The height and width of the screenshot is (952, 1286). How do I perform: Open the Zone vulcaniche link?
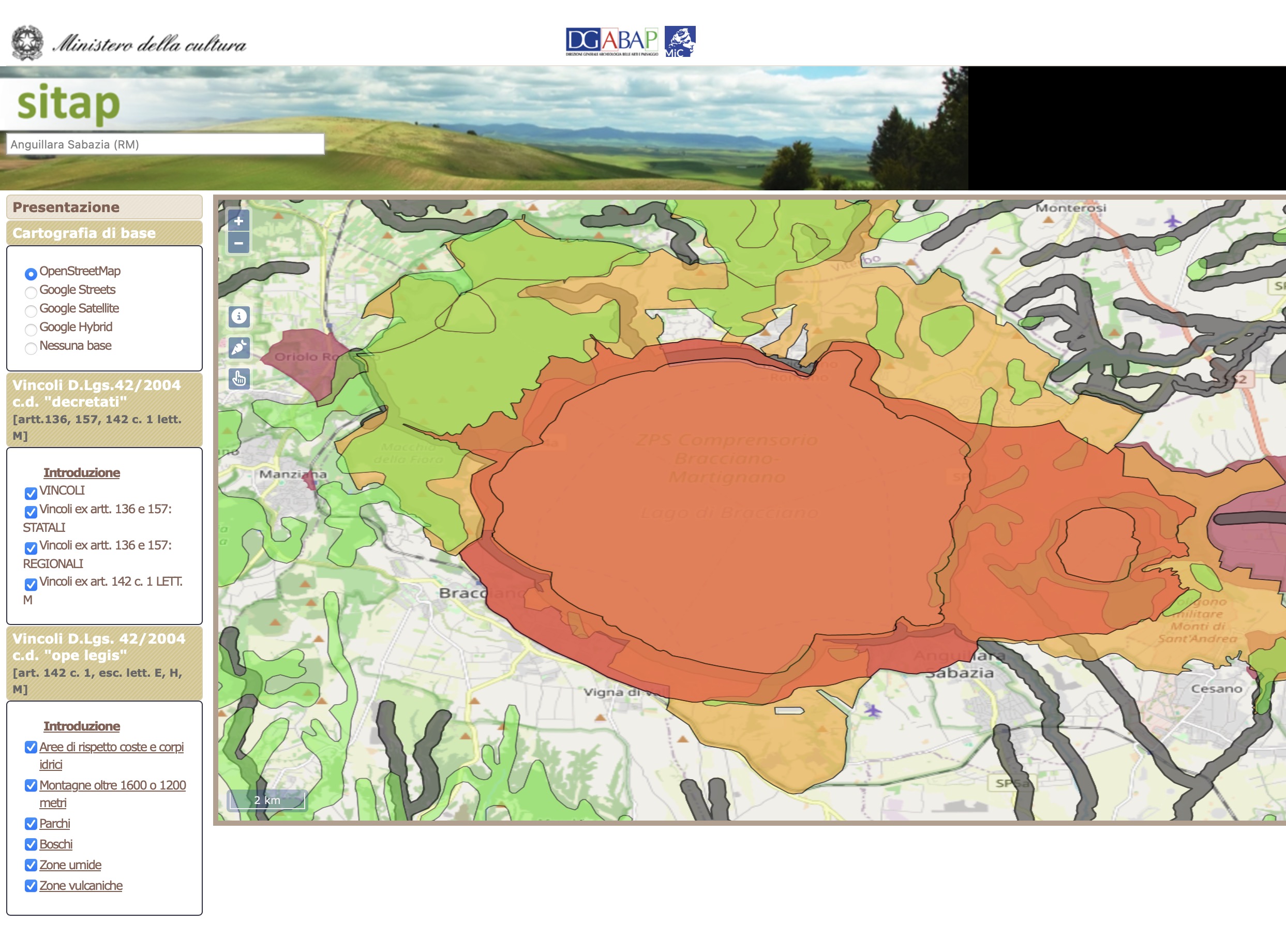(81, 886)
